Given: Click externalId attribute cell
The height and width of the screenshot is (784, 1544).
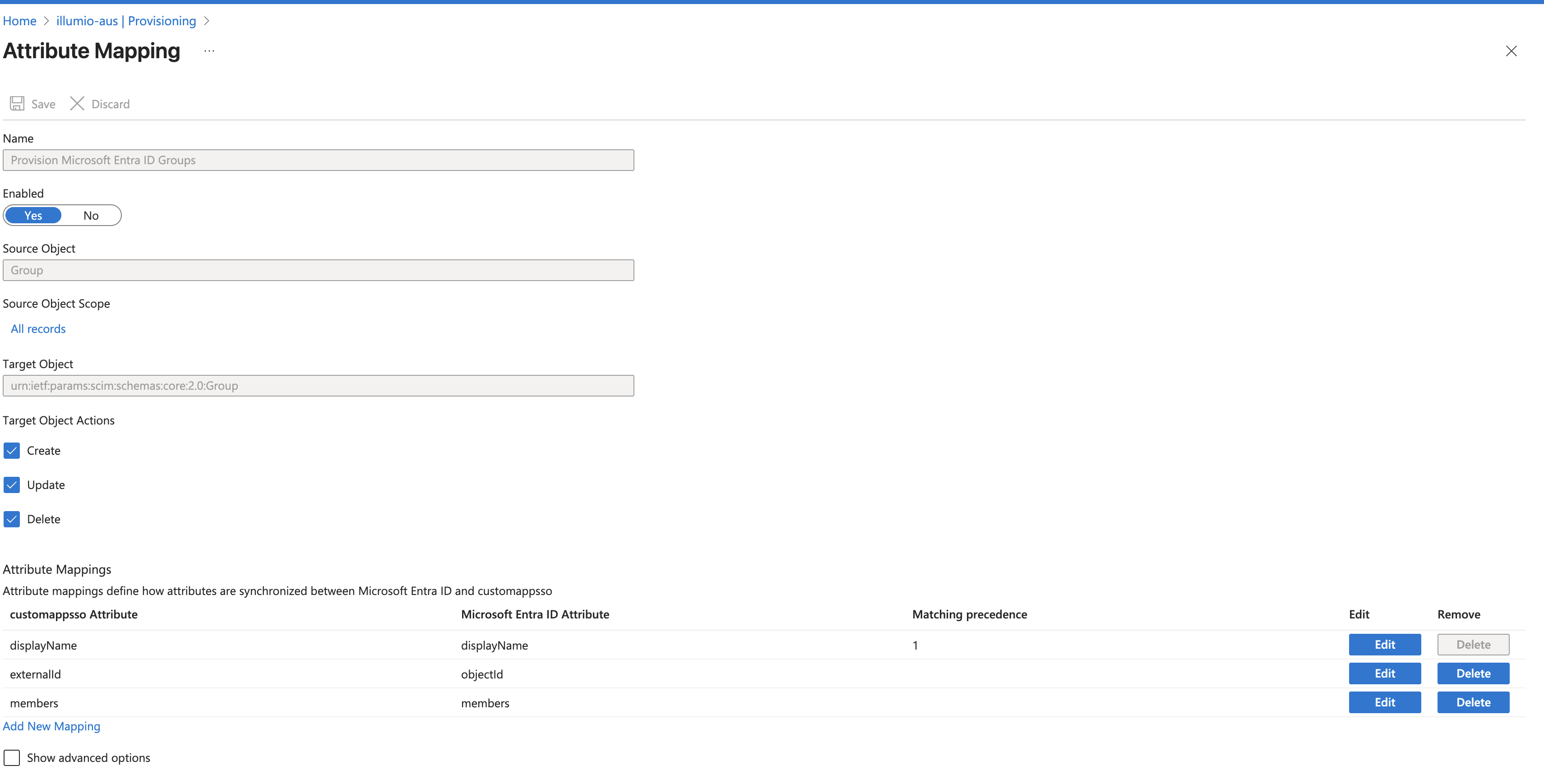Looking at the screenshot, I should [35, 674].
